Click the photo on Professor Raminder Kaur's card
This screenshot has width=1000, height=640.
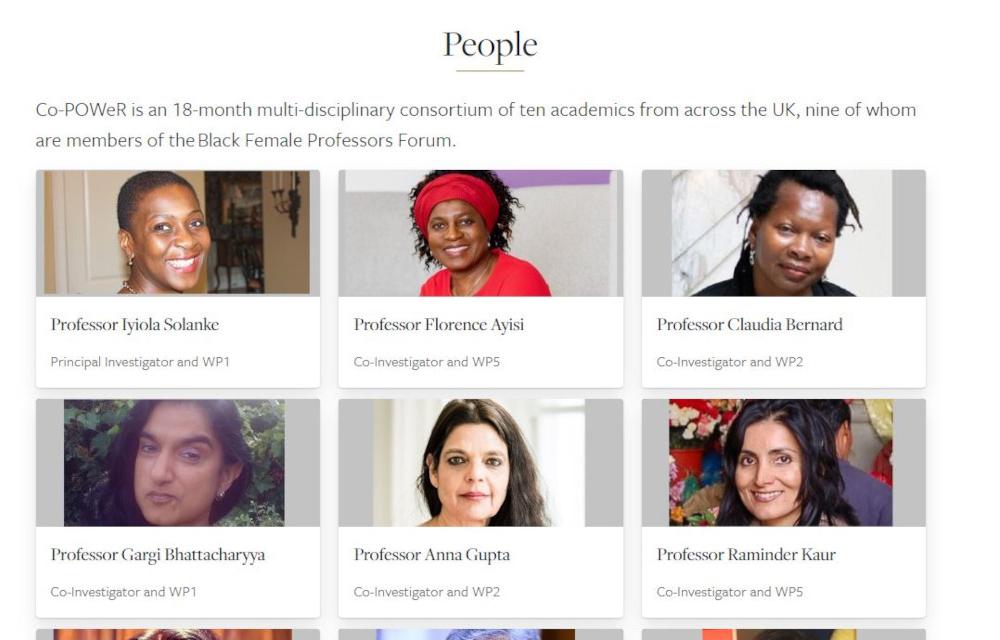(783, 463)
